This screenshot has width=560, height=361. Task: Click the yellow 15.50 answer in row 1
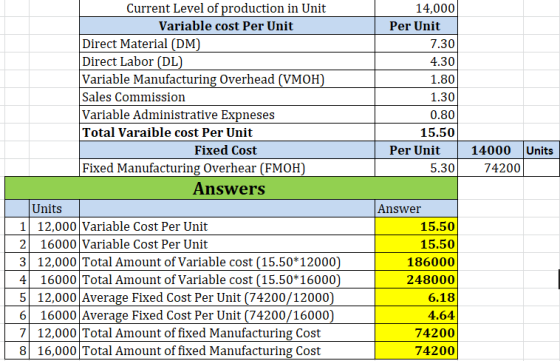coord(416,226)
